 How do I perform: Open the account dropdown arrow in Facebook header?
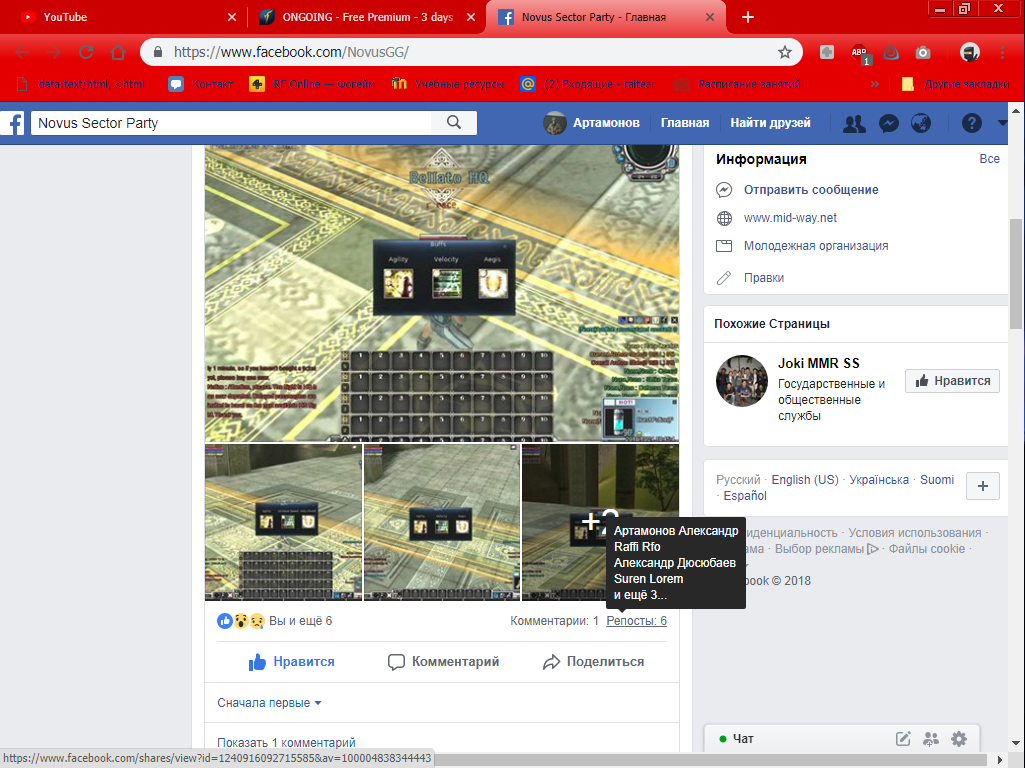1003,123
